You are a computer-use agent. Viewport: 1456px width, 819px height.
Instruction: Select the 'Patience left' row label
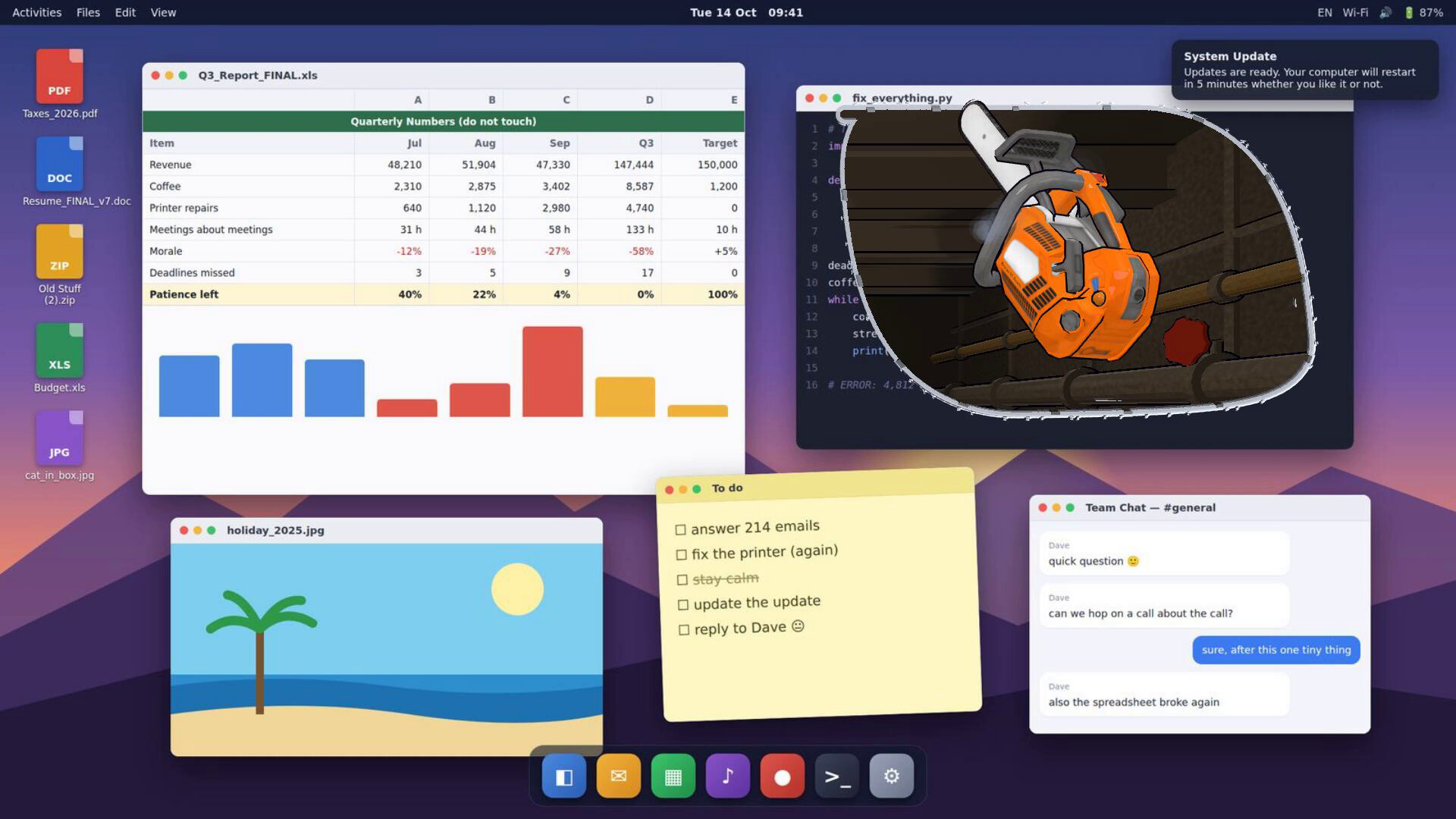click(x=248, y=294)
